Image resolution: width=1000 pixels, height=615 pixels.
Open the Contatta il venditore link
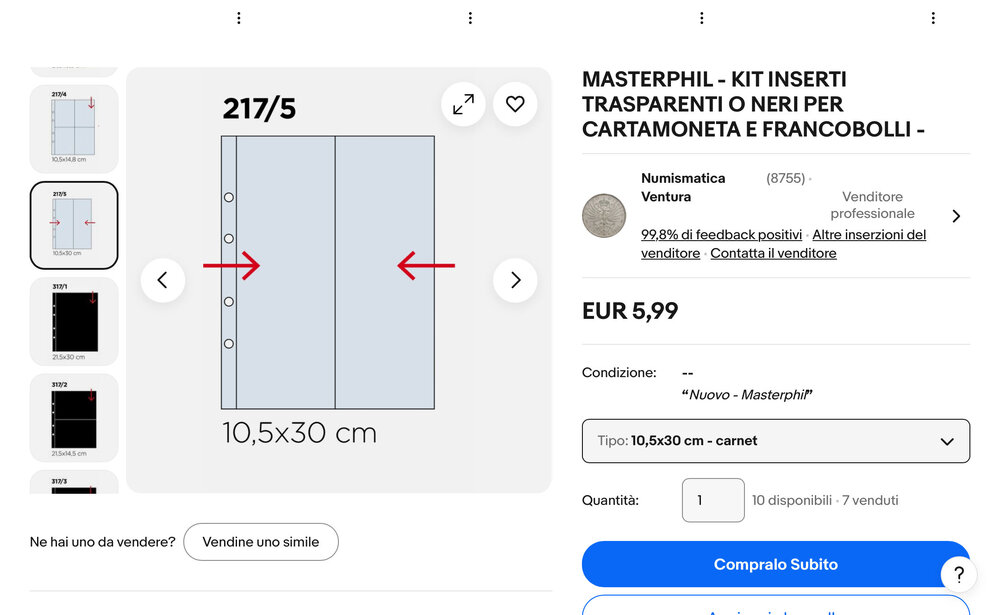pyautogui.click(x=773, y=254)
